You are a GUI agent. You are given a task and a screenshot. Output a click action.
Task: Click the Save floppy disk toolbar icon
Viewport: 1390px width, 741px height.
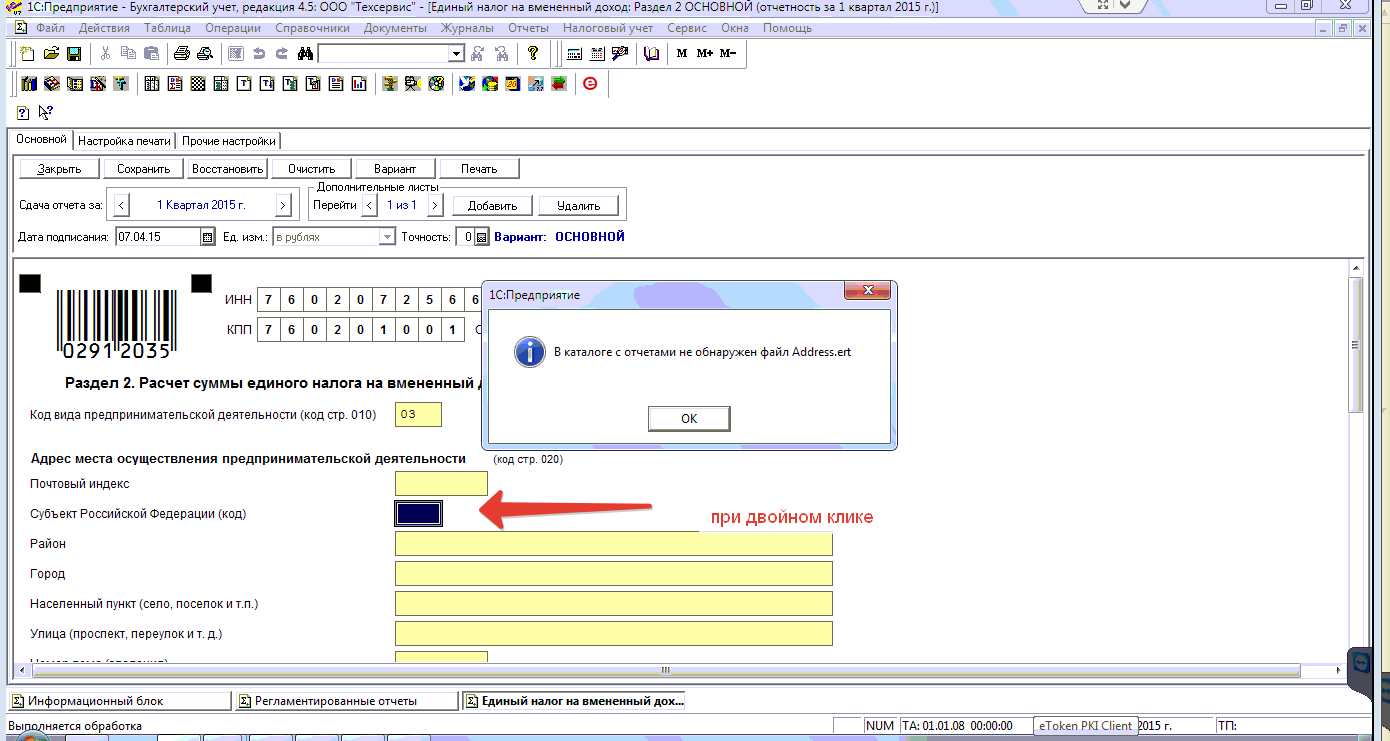point(73,53)
